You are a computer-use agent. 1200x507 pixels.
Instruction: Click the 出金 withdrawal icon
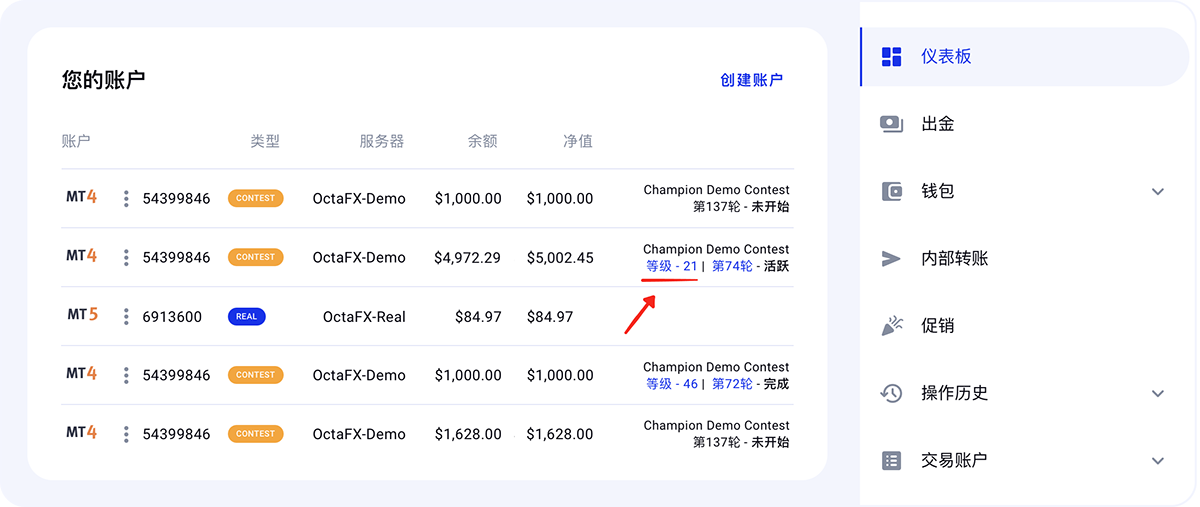pos(891,124)
